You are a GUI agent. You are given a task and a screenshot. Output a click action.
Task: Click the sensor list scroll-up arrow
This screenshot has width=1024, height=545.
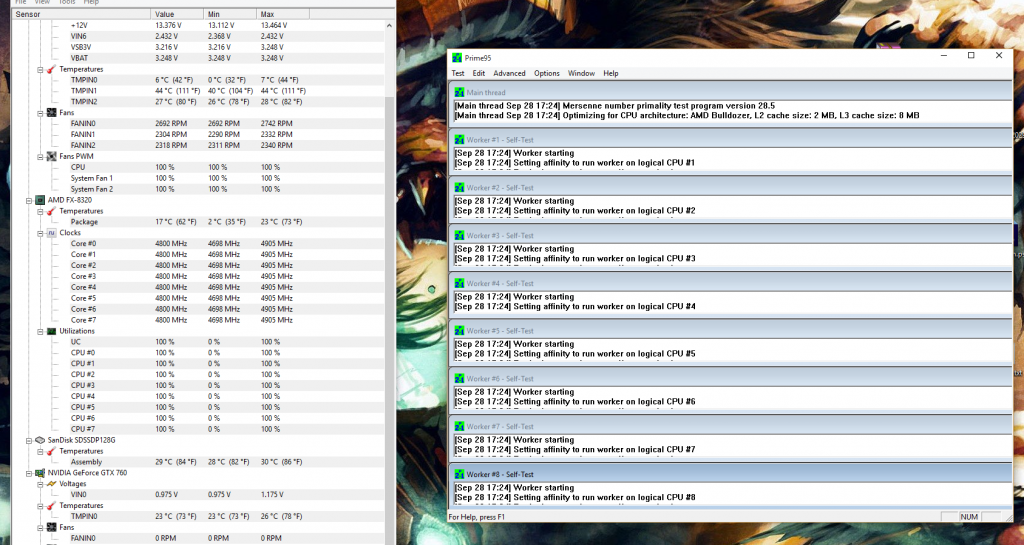click(x=389, y=26)
